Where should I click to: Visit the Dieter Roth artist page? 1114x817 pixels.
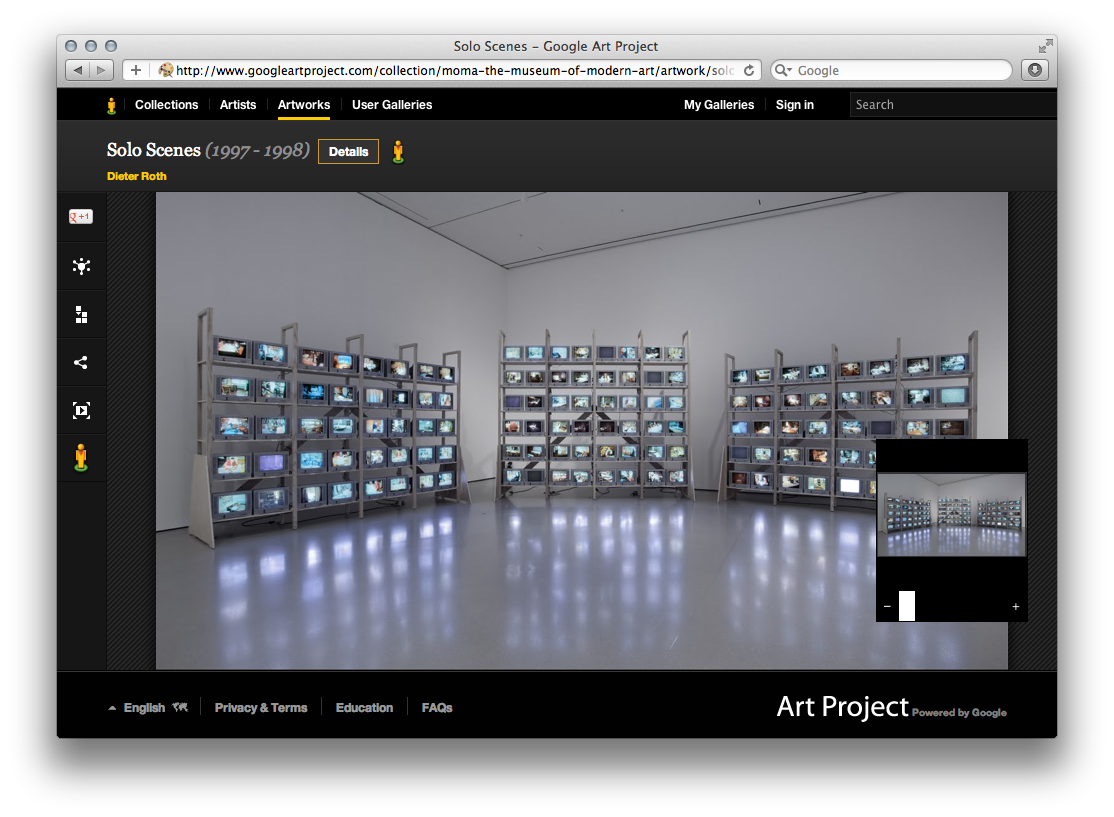[136, 176]
